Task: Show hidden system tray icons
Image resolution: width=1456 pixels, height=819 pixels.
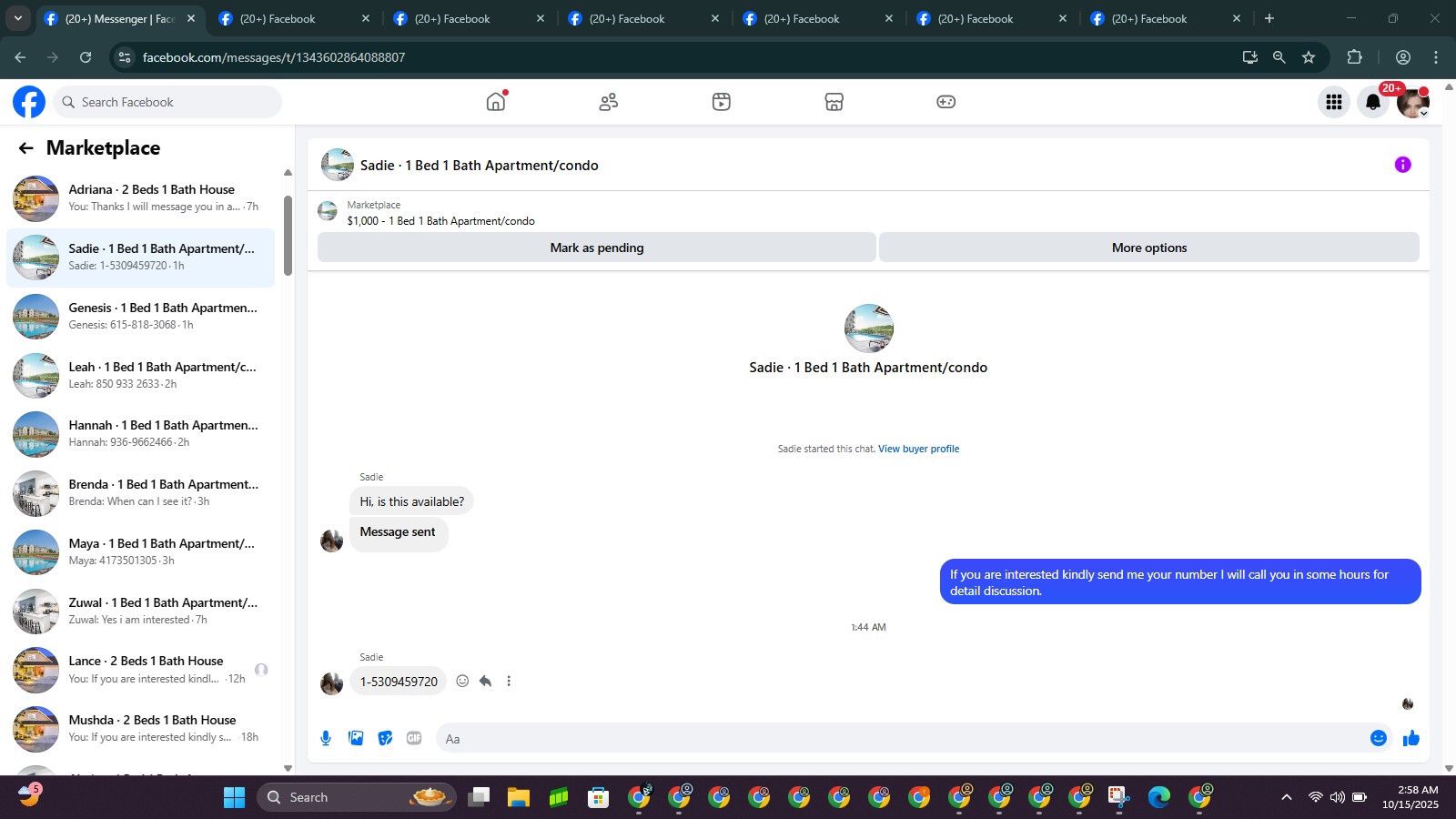Action: tap(1287, 797)
